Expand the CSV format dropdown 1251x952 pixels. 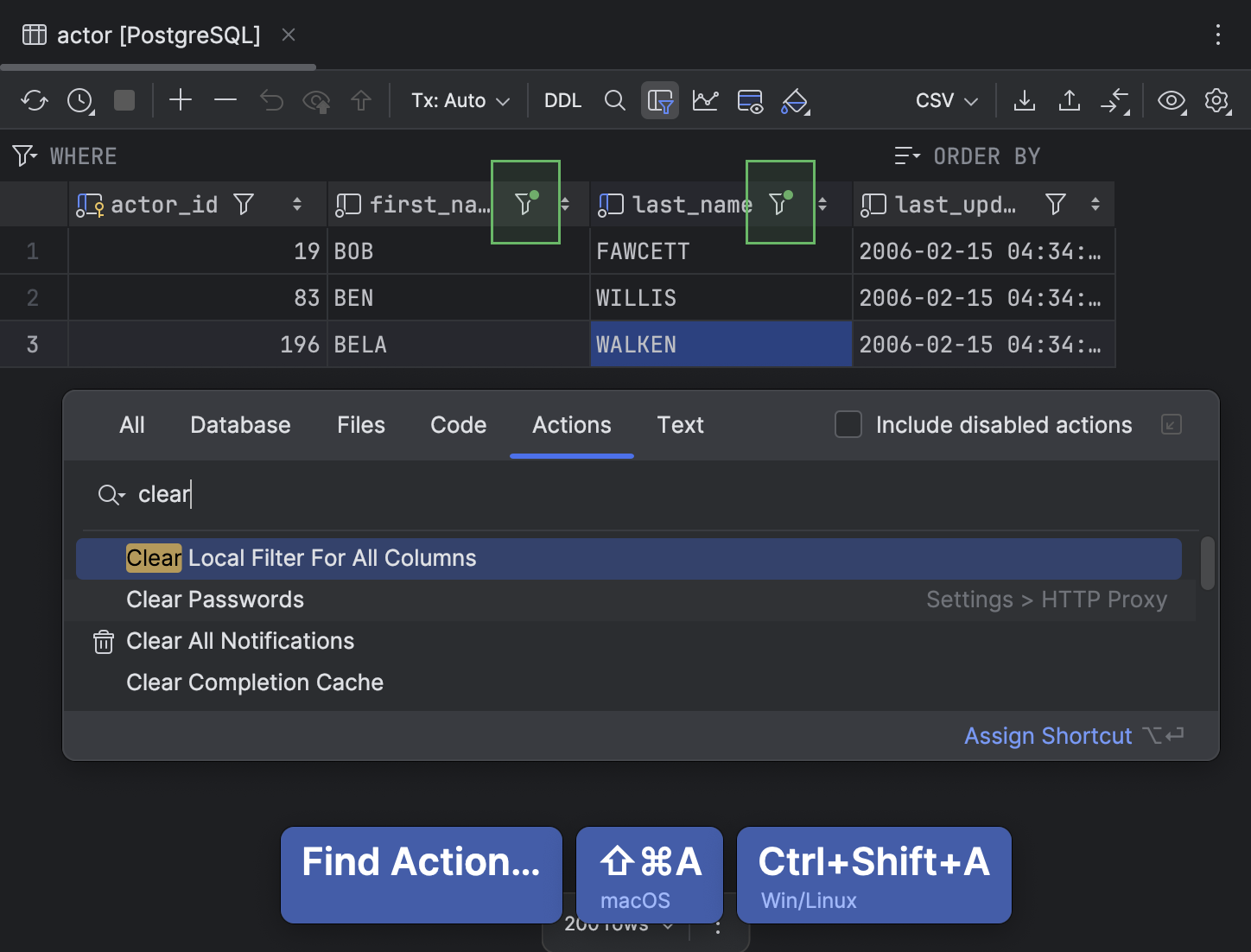click(947, 100)
